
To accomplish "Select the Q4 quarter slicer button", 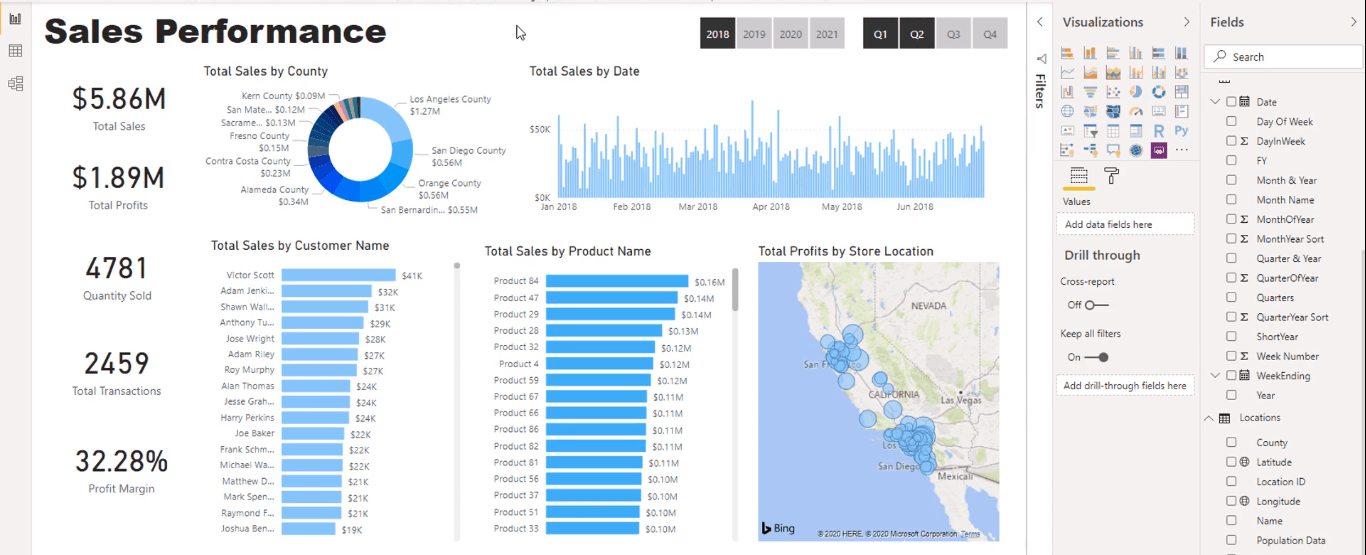I will 990,33.
